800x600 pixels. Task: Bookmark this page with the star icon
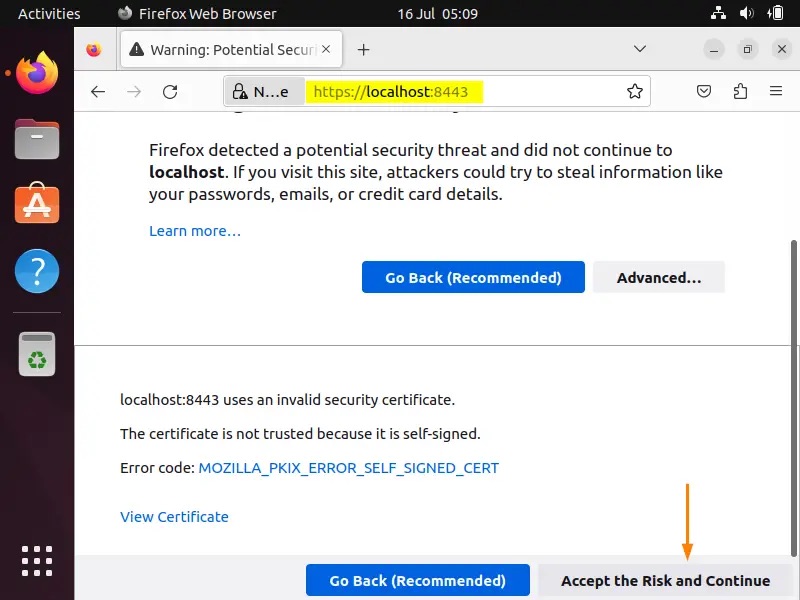coord(635,92)
